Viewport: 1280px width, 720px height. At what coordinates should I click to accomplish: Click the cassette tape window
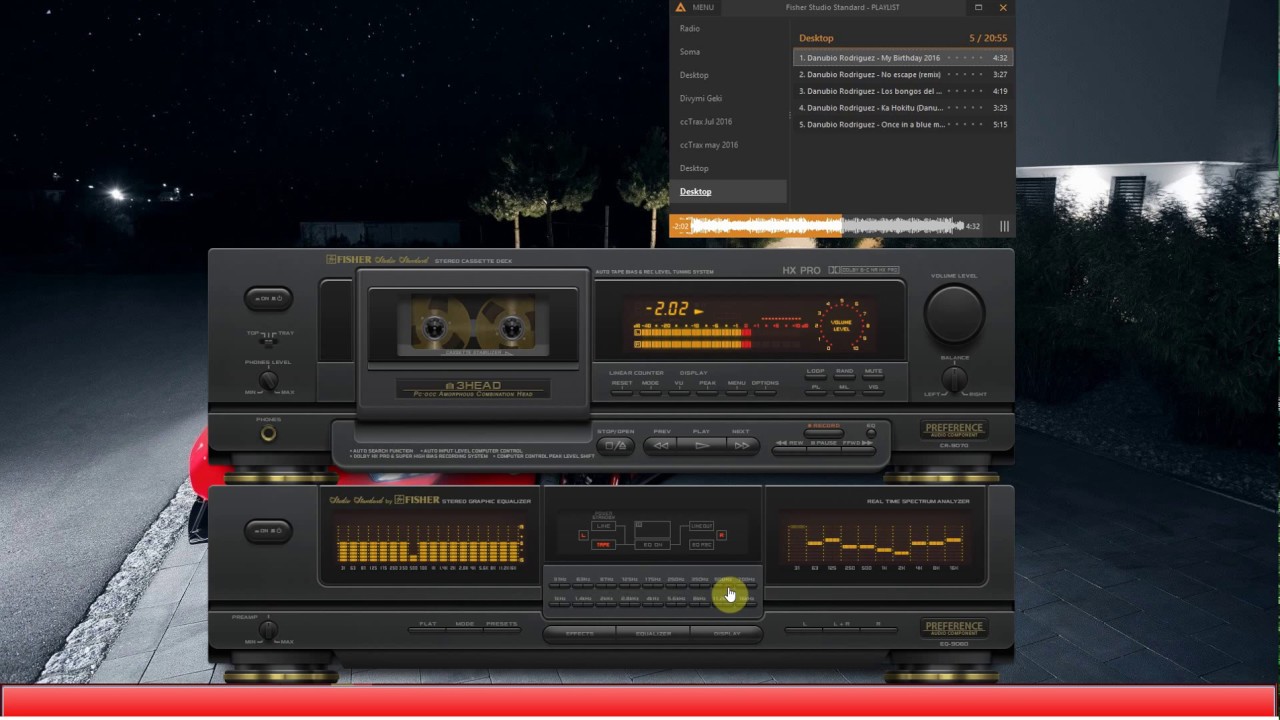coord(472,325)
